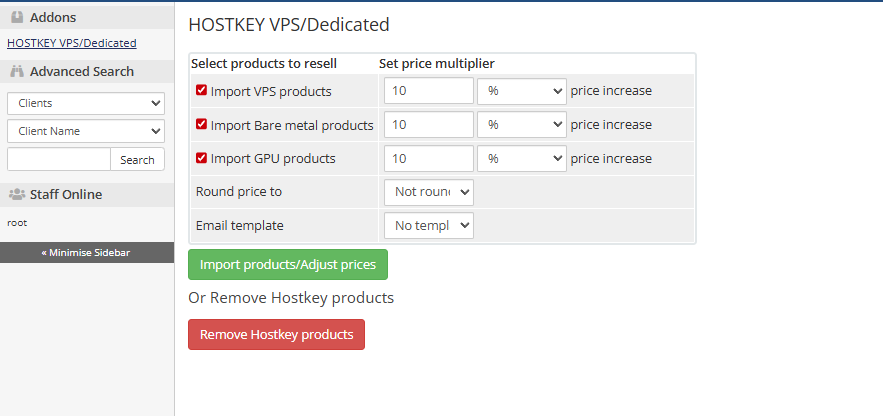Image resolution: width=883 pixels, height=416 pixels.
Task: Open VPS price unit dropdown
Action: 521,91
